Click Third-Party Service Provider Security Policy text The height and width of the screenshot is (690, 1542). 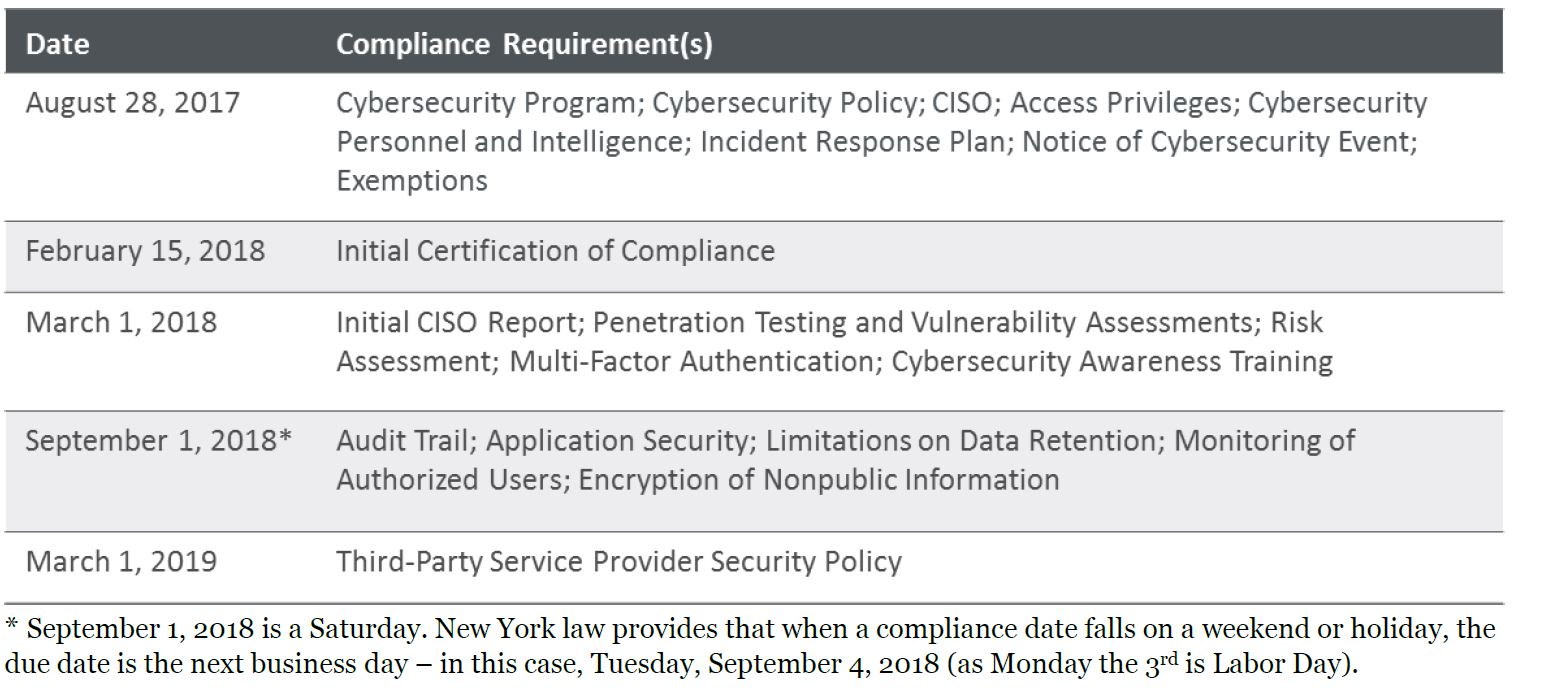click(x=618, y=561)
